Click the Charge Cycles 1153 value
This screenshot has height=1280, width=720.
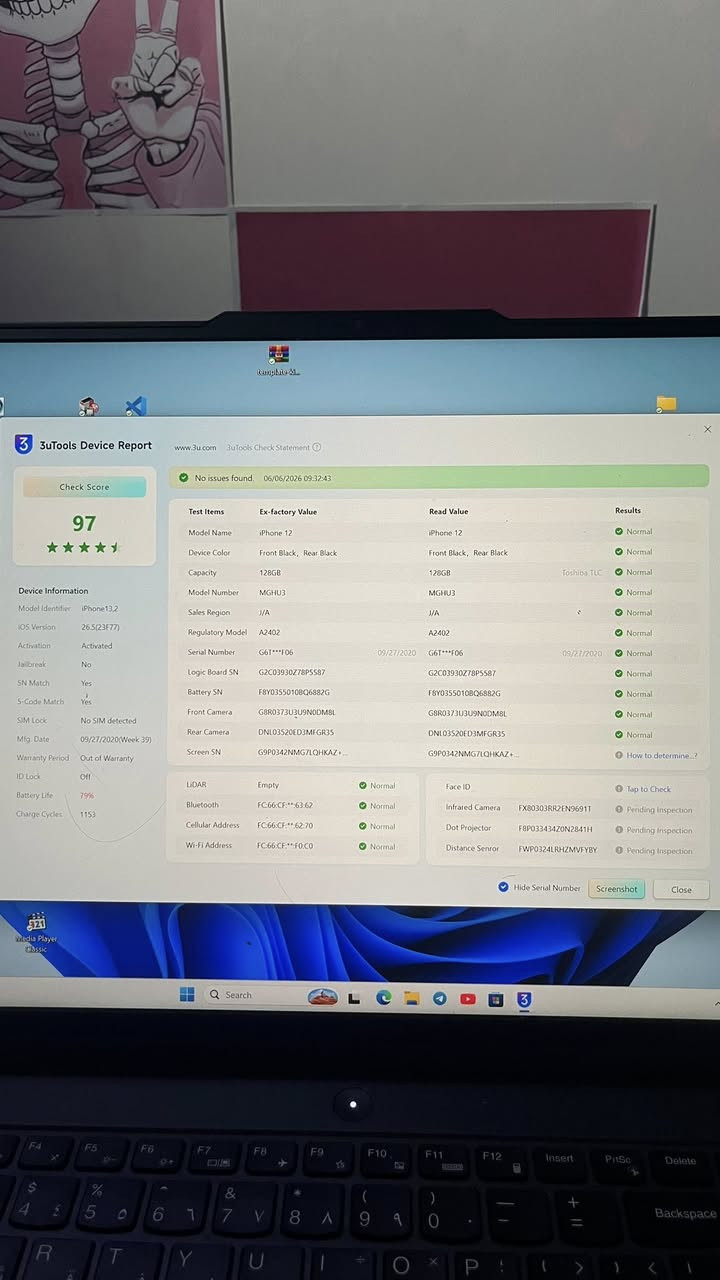[x=88, y=814]
